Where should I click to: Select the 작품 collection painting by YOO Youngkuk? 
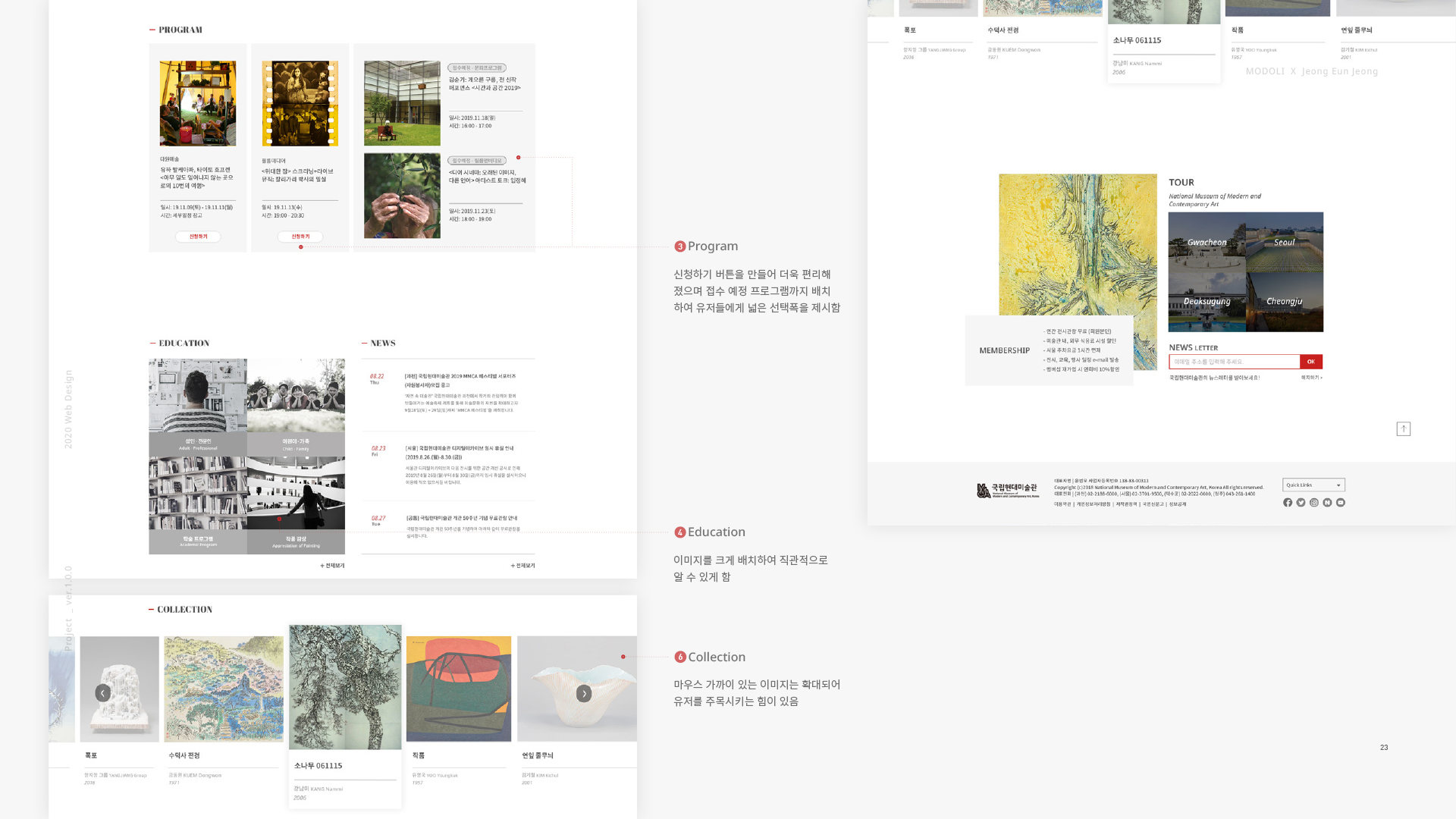[459, 689]
